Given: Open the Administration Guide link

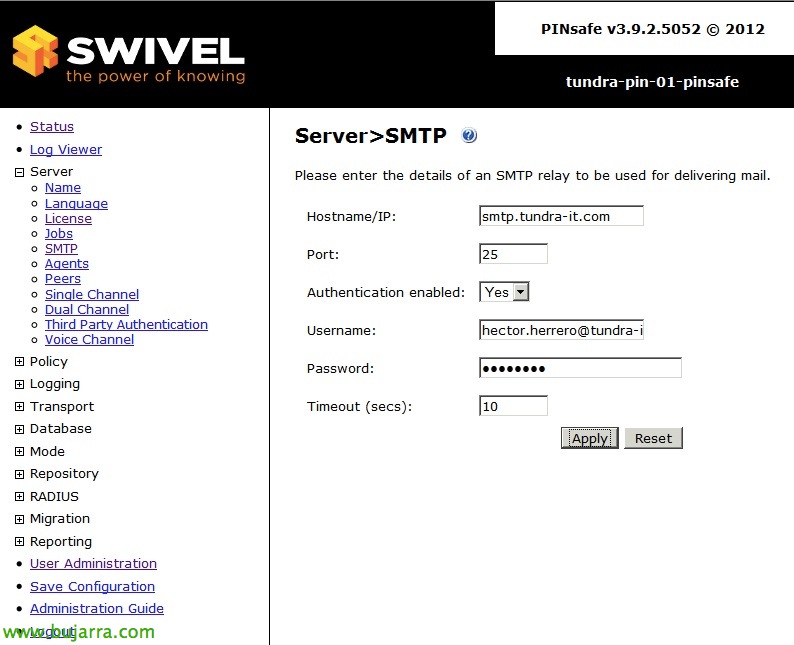Looking at the screenshot, I should click(97, 609).
